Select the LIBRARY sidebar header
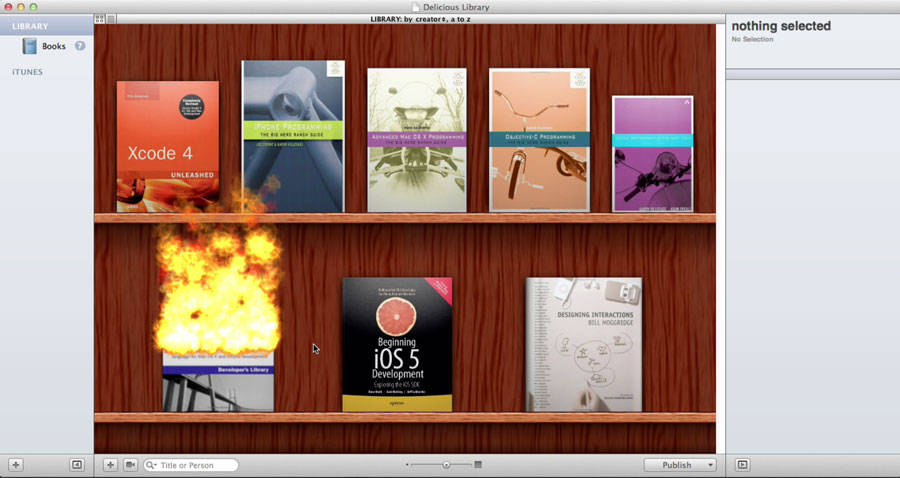This screenshot has height=478, width=900. click(30, 26)
